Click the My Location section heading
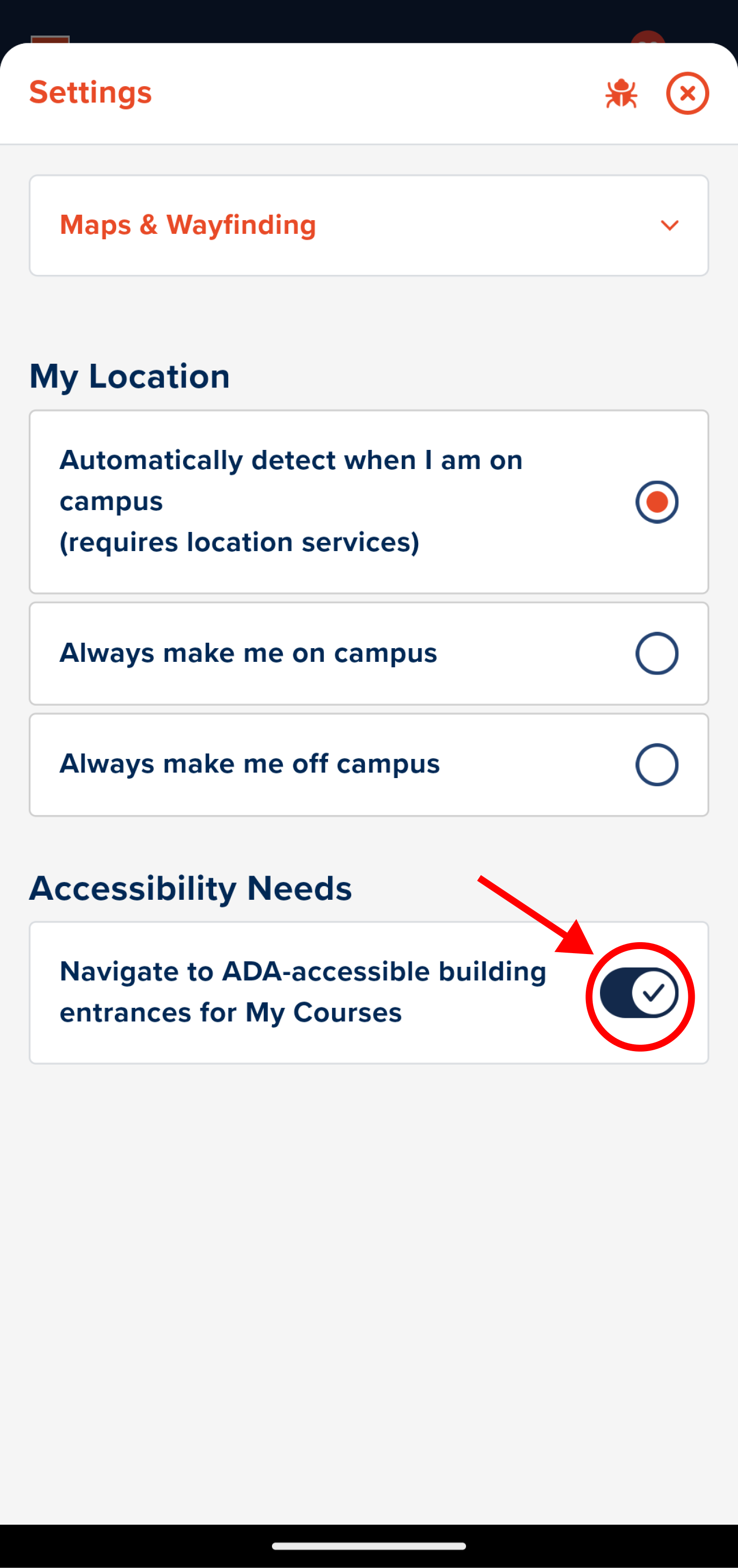738x1568 pixels. pyautogui.click(x=129, y=376)
